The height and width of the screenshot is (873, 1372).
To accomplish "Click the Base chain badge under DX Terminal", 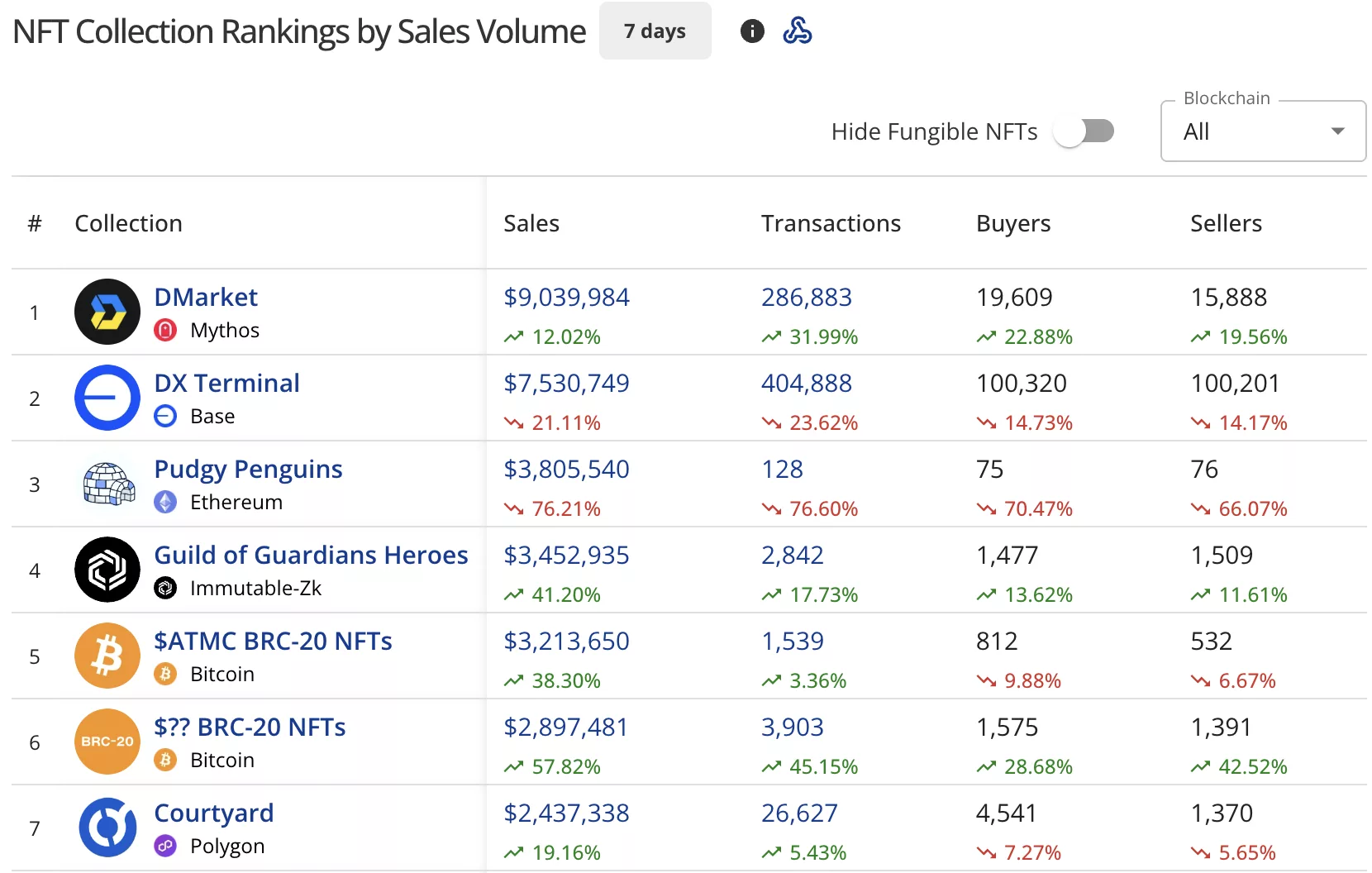I will [164, 416].
